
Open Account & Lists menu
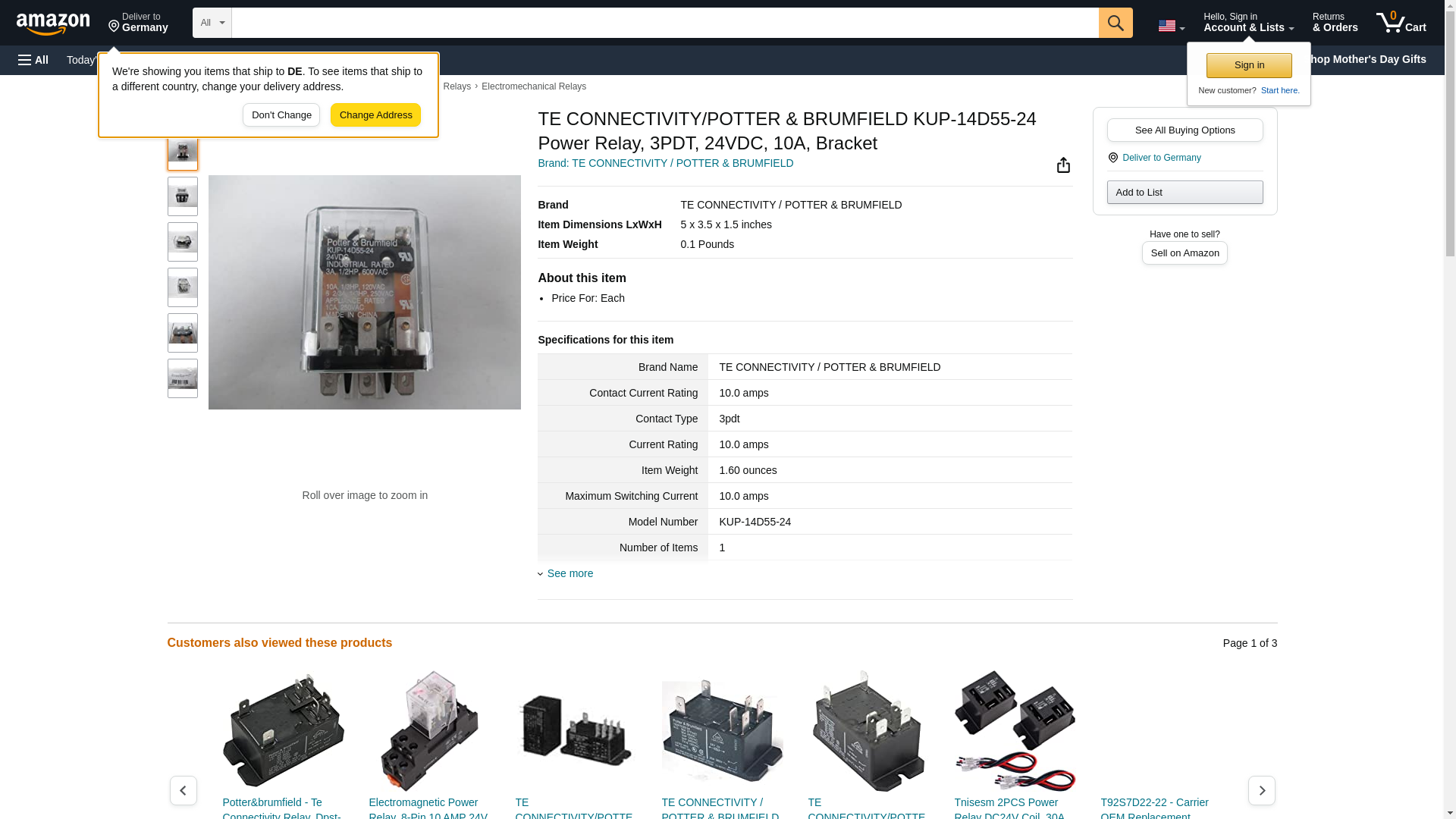(x=1248, y=23)
